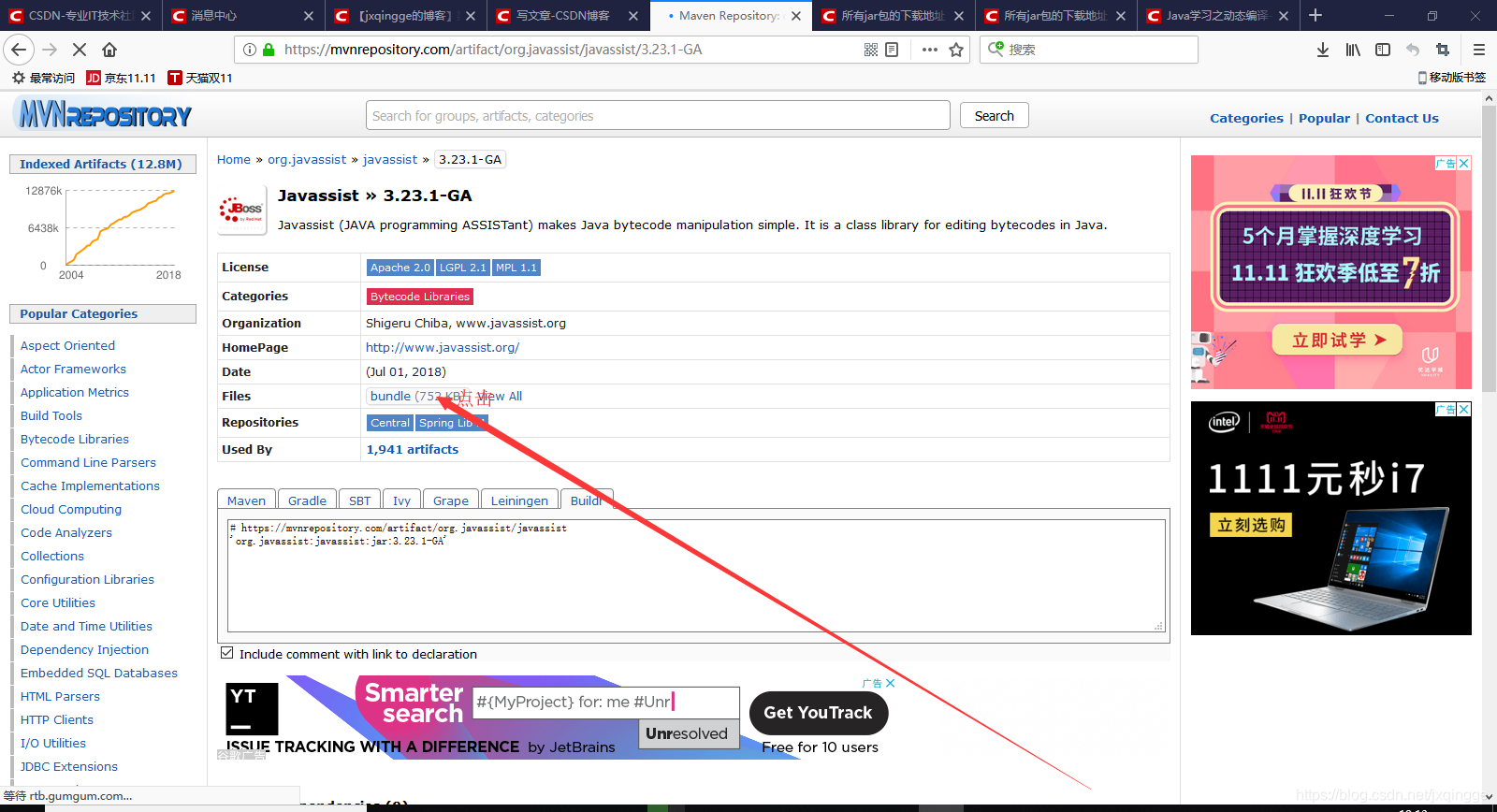Click 立即试学 button in the ad
This screenshot has width=1497, height=812.
click(x=1337, y=340)
